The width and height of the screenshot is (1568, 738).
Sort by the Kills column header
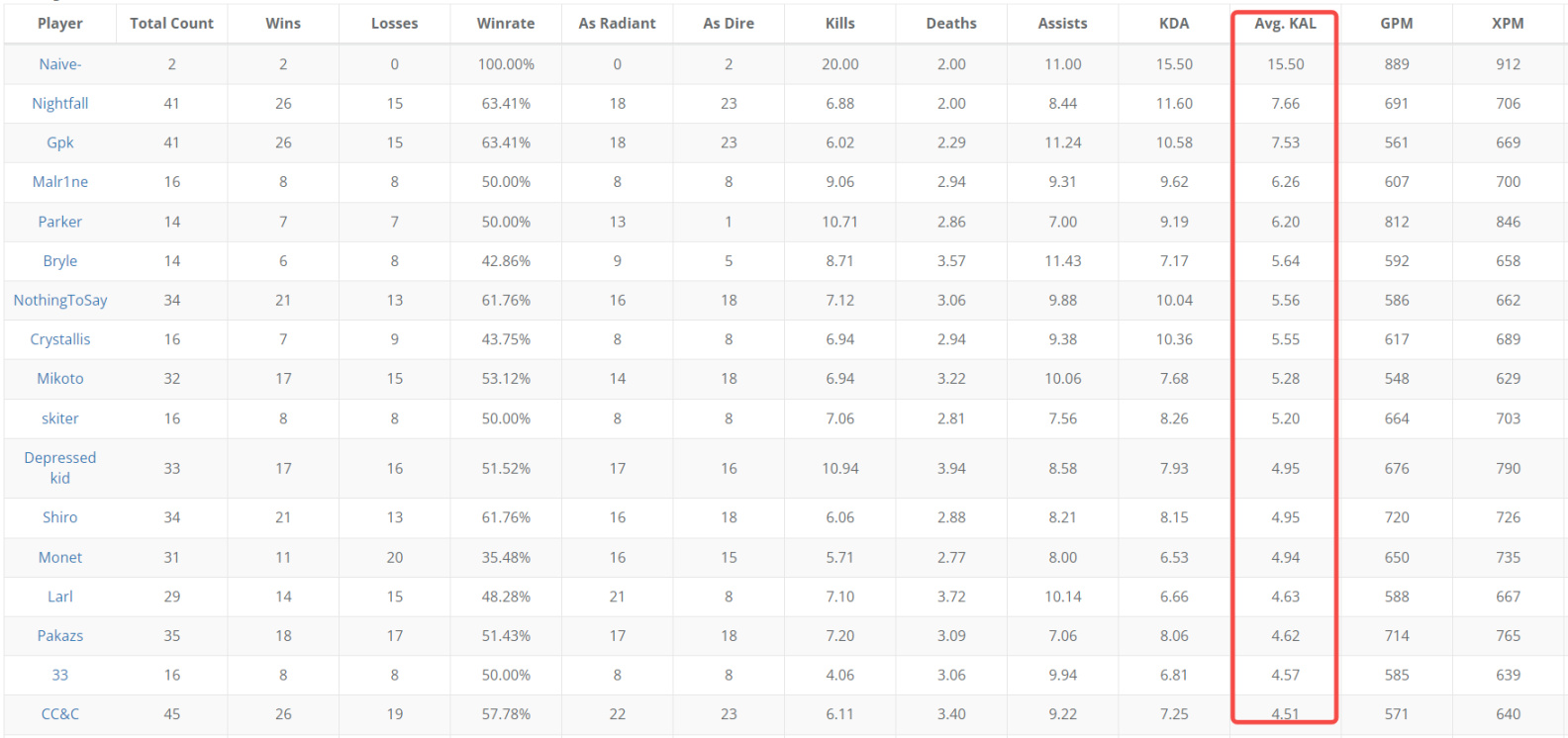point(840,23)
